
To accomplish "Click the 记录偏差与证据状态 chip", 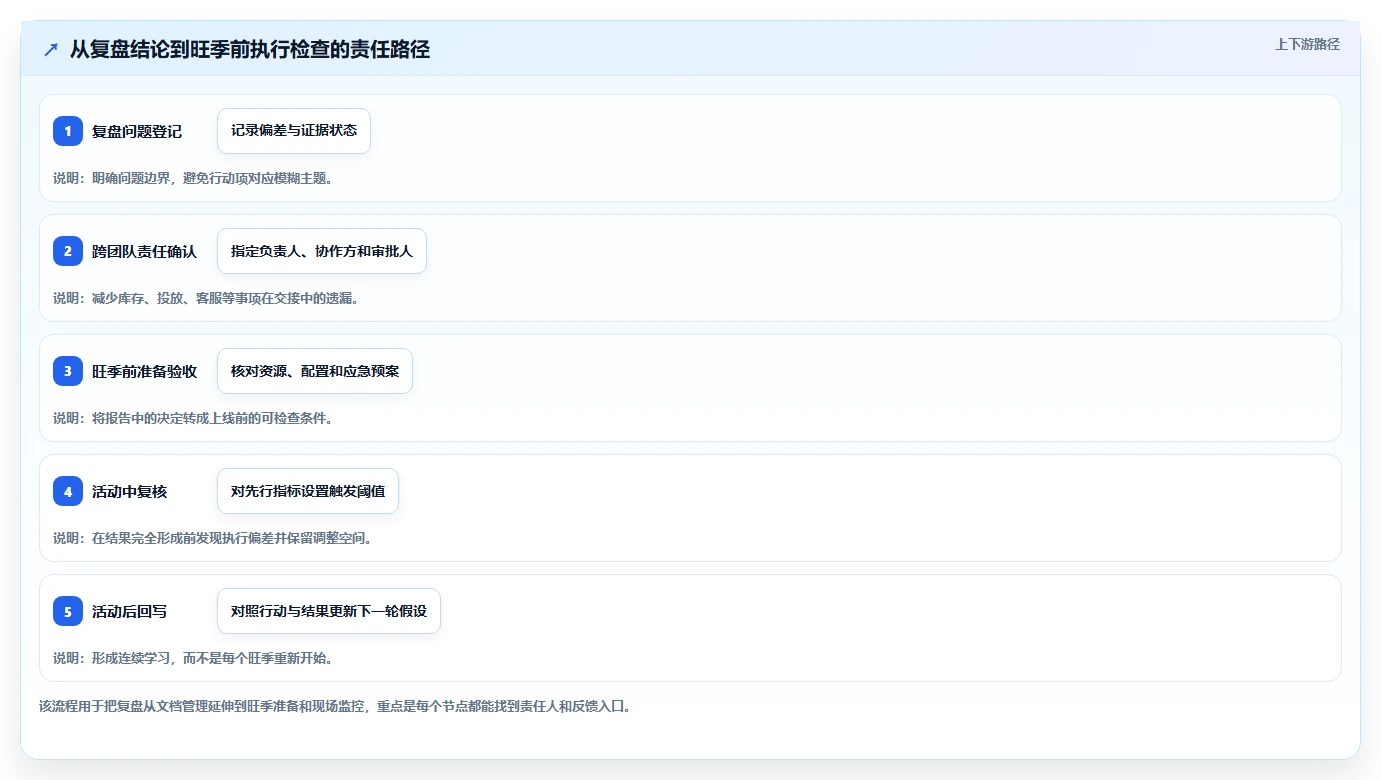I will click(x=294, y=131).
